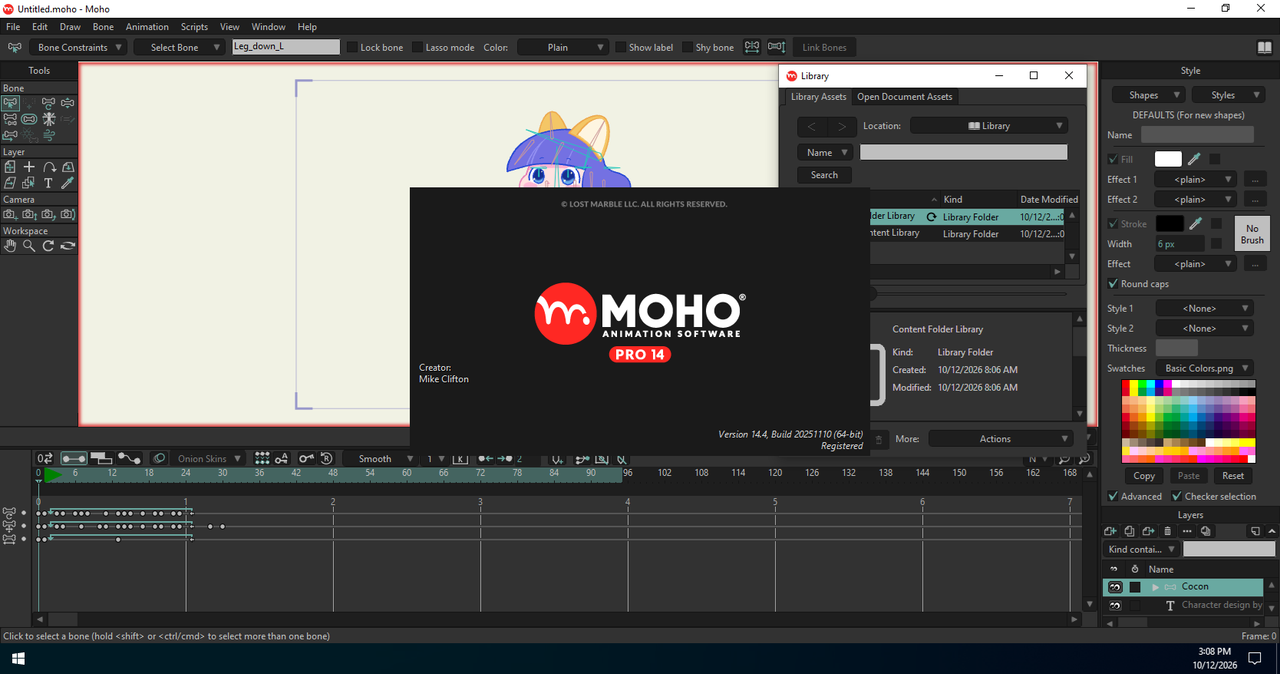Open the Shapes button in Style panel
Viewport: 1280px width, 674px height.
[1148, 95]
